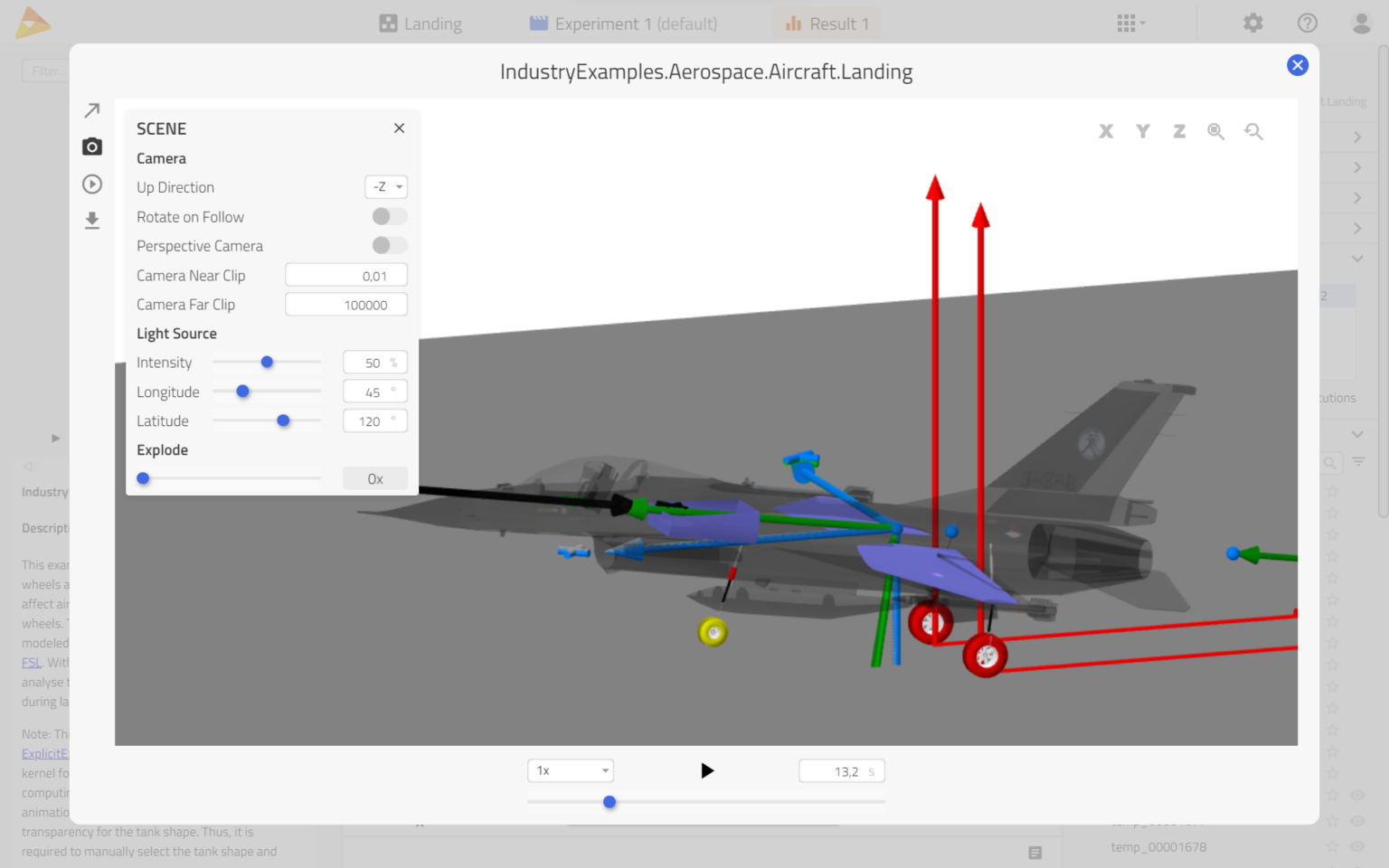Open the playback speed 1x dropdown
Screen dimensions: 1389x868
(x=571, y=770)
